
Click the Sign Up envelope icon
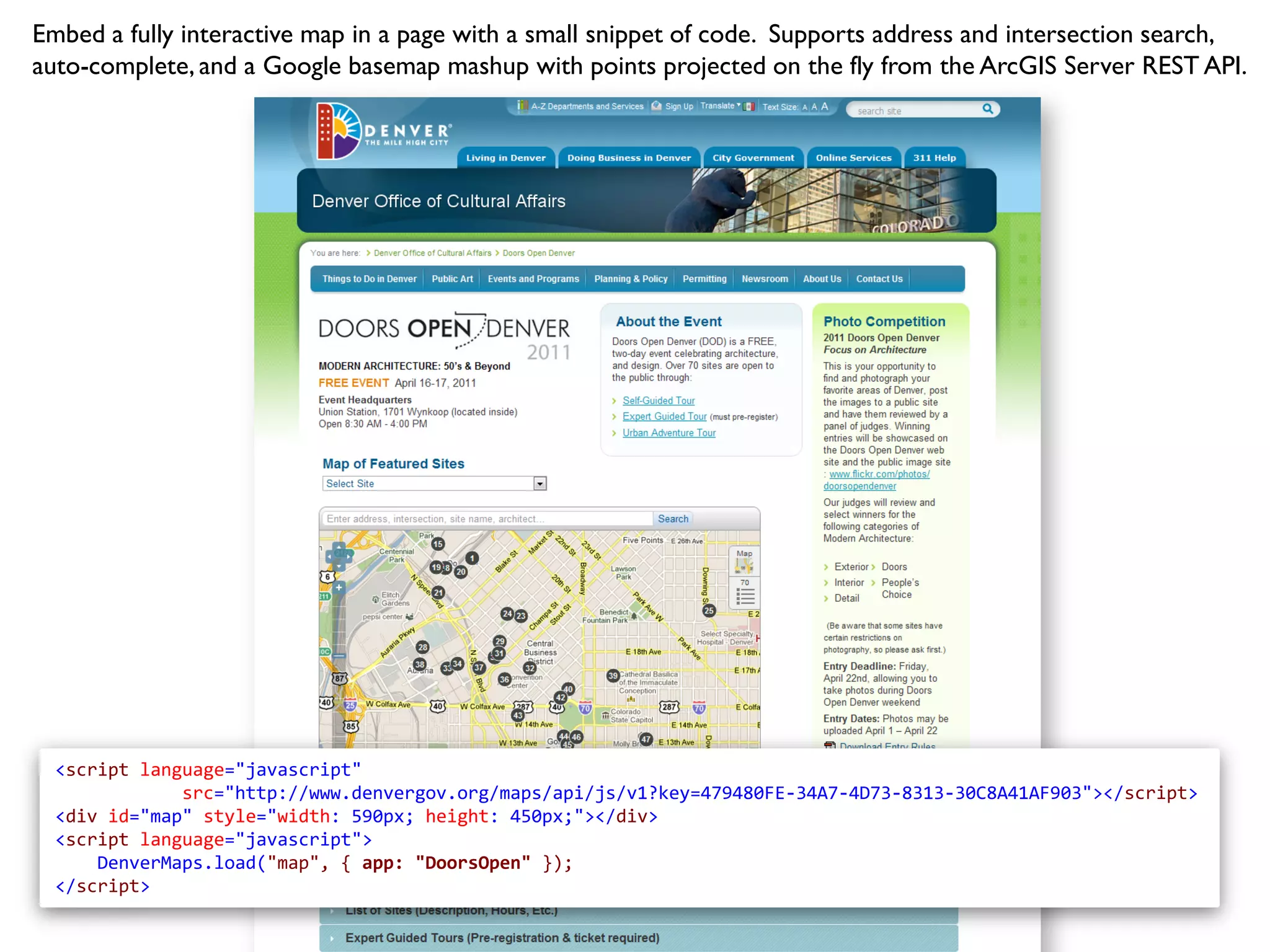[x=656, y=106]
